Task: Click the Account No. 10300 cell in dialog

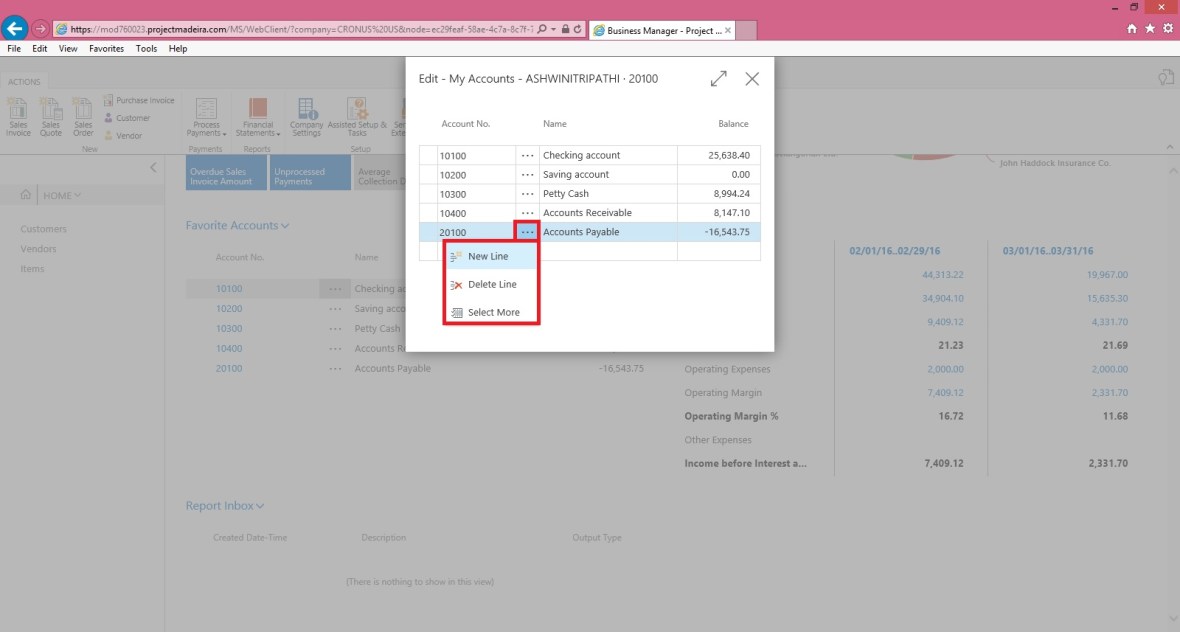Action: [x=476, y=194]
